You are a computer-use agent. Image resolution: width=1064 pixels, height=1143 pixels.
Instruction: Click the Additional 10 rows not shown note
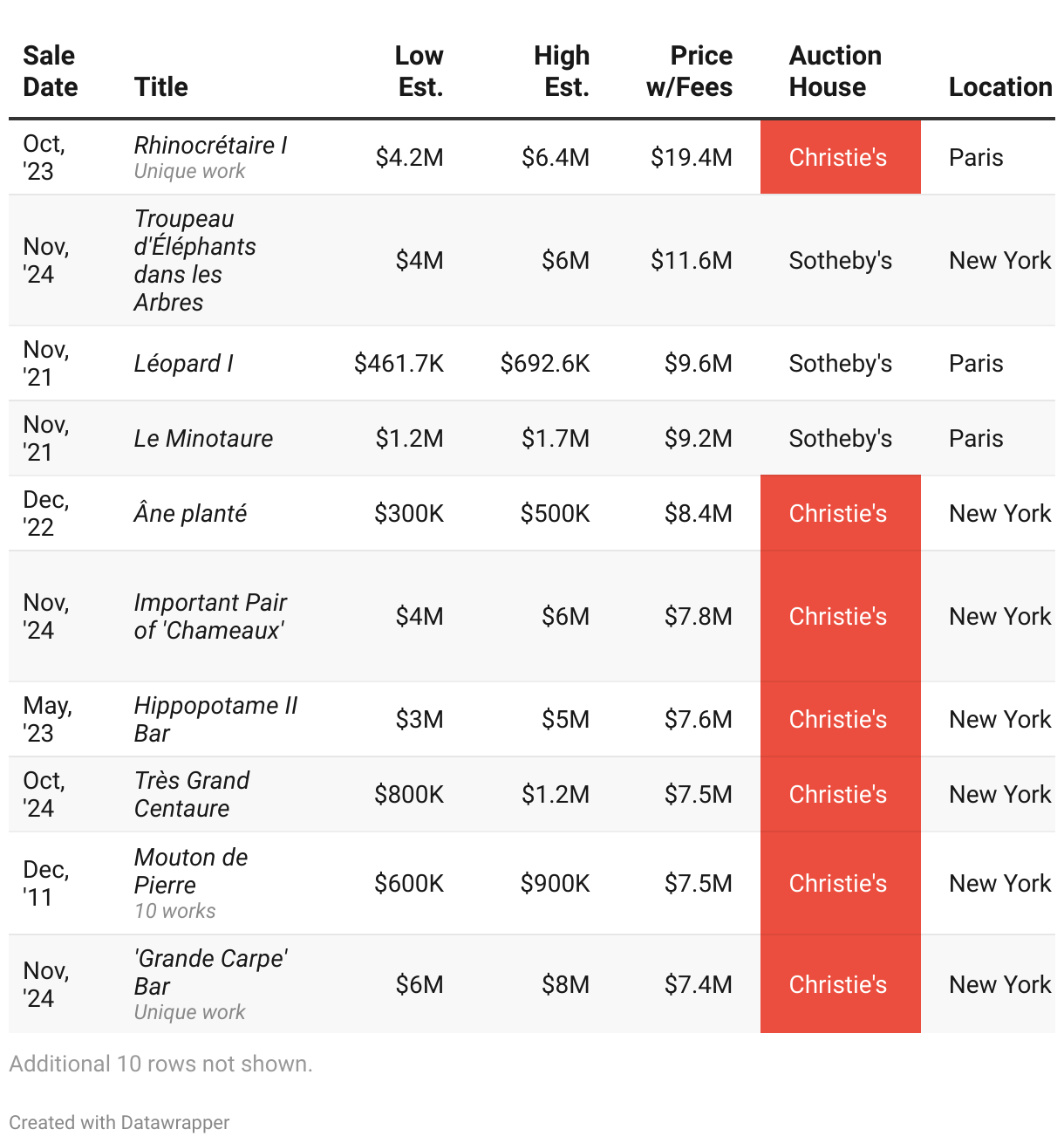point(160,1064)
